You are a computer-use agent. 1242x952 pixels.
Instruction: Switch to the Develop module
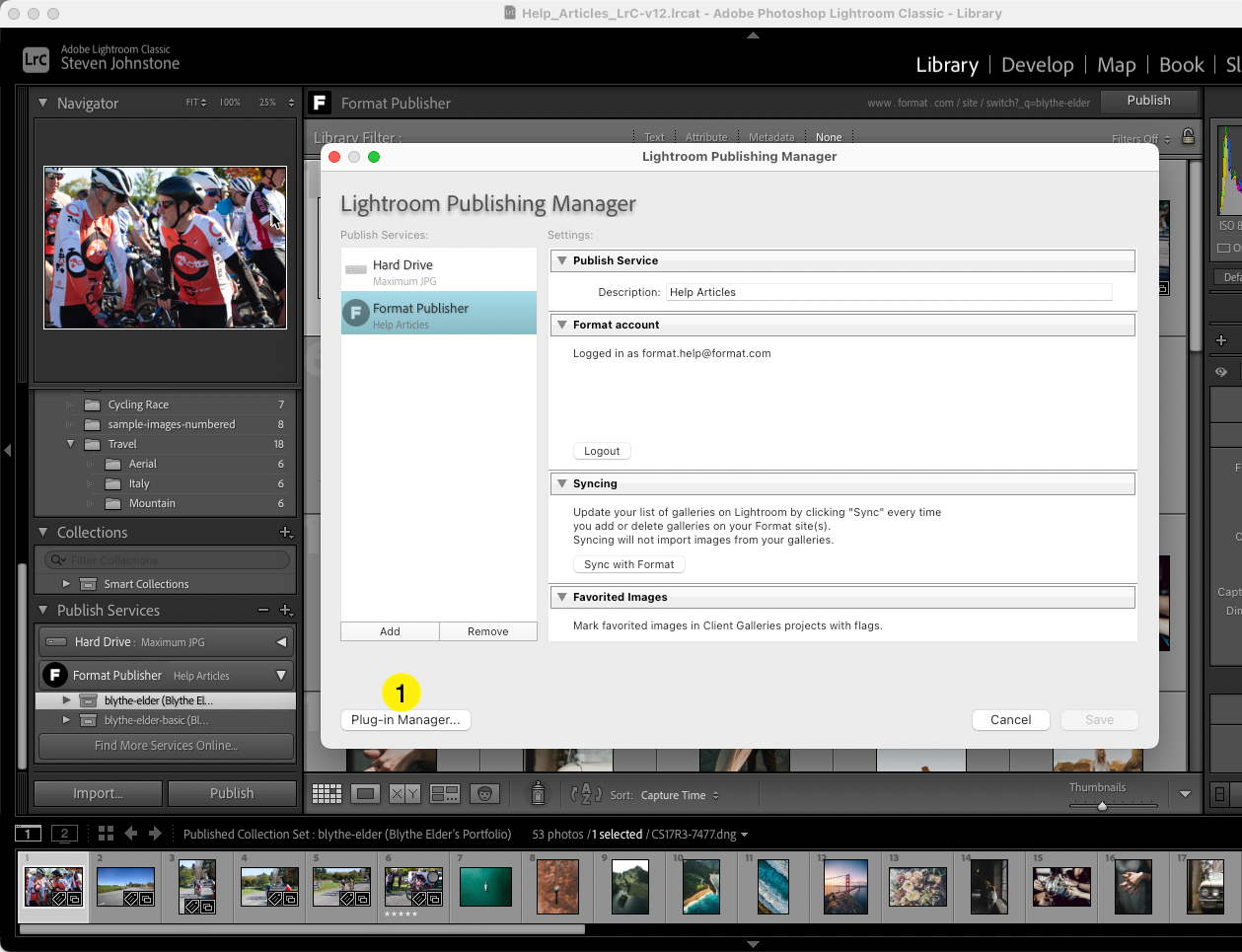tap(1037, 65)
